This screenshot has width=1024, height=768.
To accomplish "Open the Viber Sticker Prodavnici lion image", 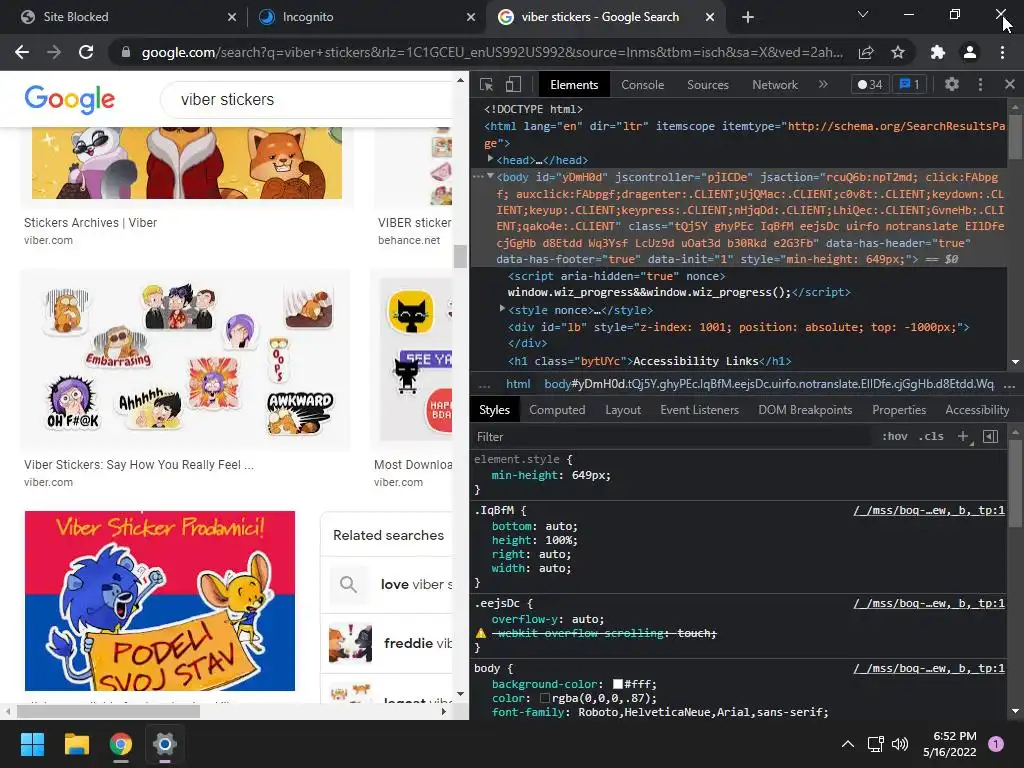I will pyautogui.click(x=159, y=601).
